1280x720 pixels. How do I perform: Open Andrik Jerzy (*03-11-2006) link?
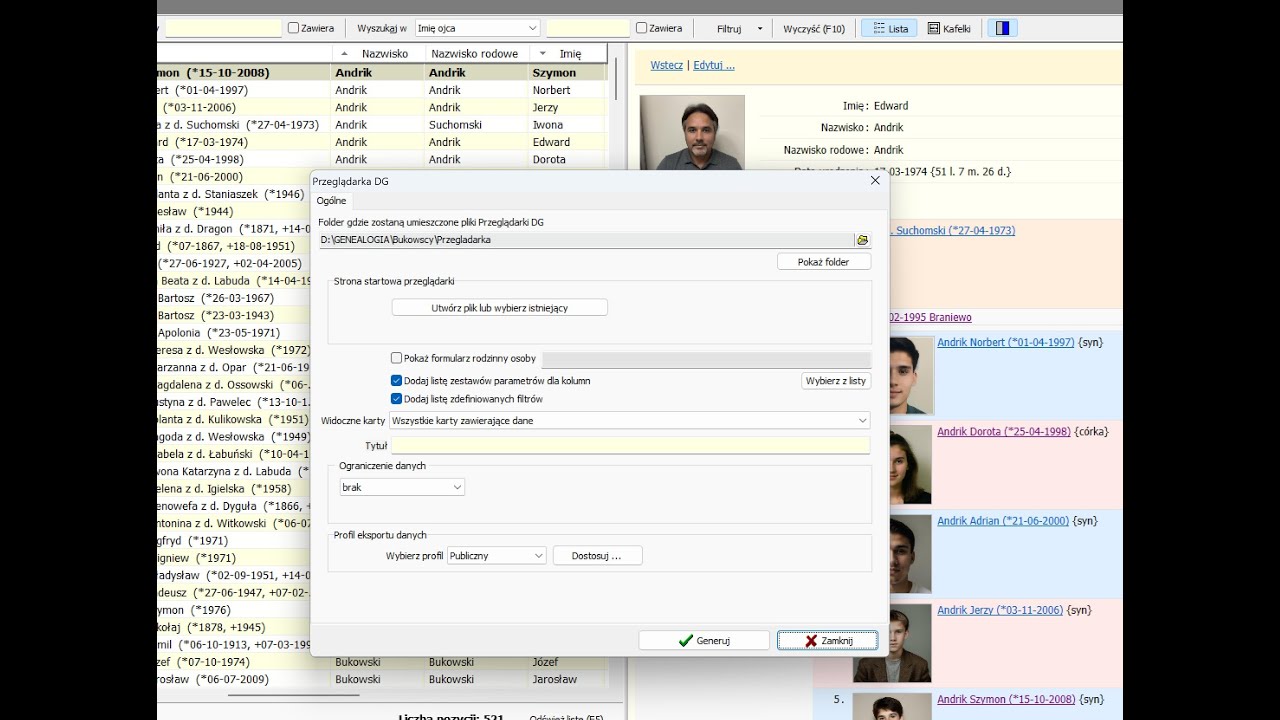pos(1000,610)
